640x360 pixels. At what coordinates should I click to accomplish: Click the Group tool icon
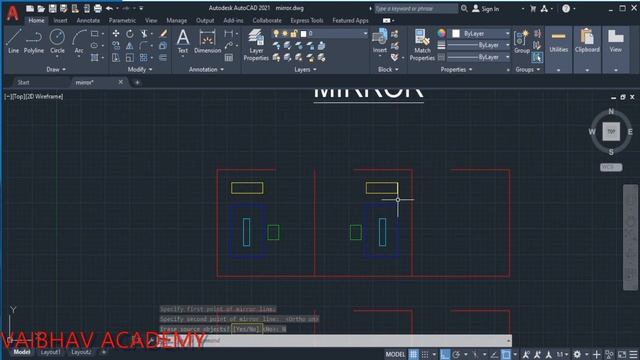[522, 42]
